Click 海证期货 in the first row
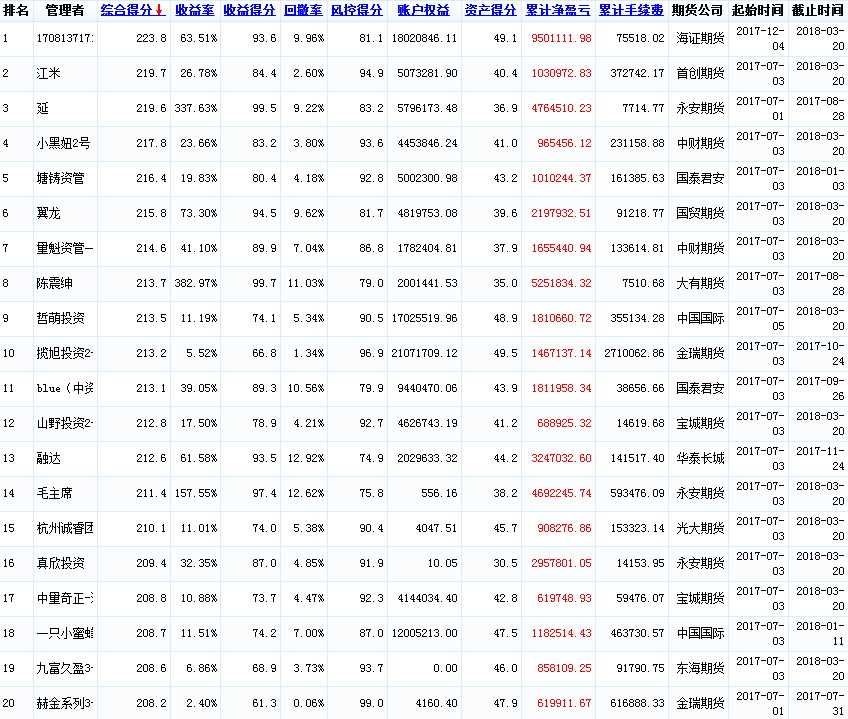 (x=699, y=38)
